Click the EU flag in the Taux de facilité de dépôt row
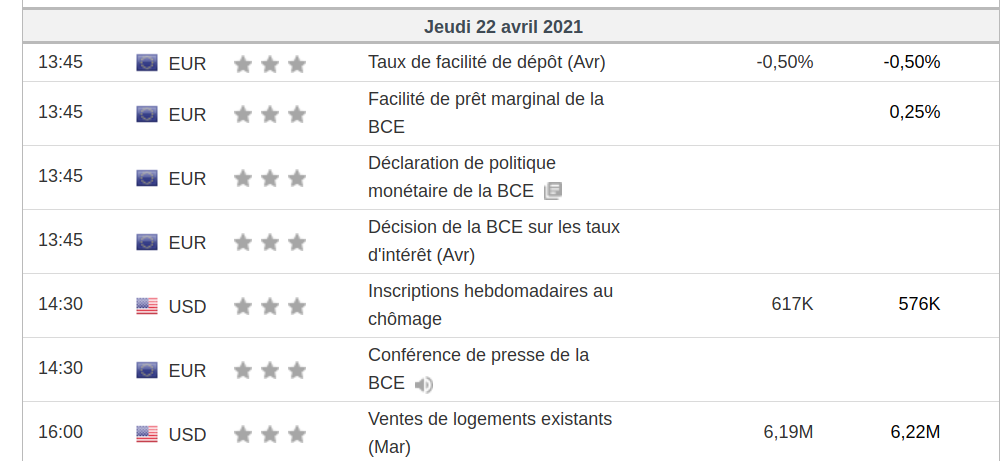This screenshot has height=461, width=1002. [x=147, y=63]
